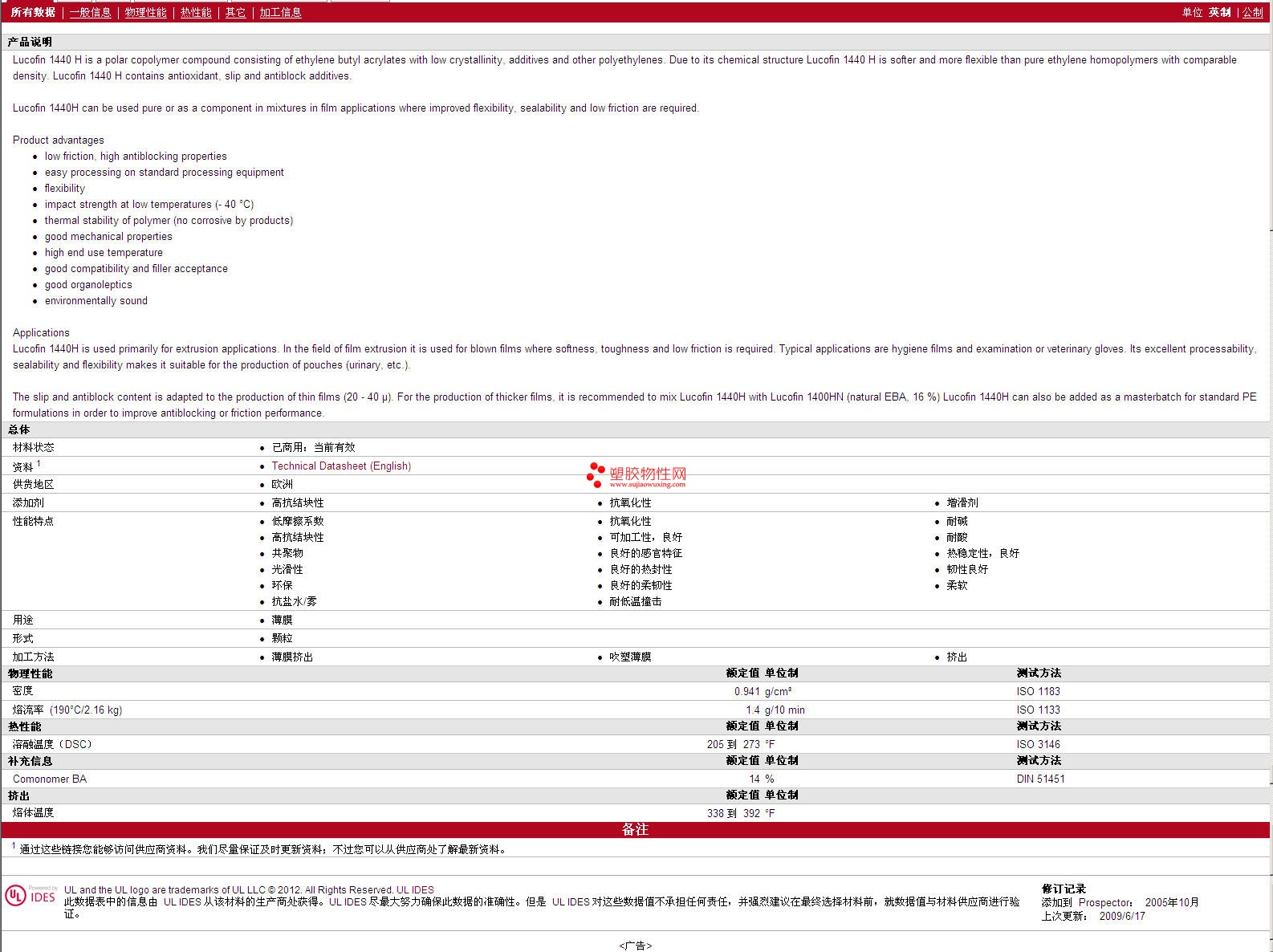Click 已商用: 当前有效 status text
The height and width of the screenshot is (952, 1273).
[313, 447]
